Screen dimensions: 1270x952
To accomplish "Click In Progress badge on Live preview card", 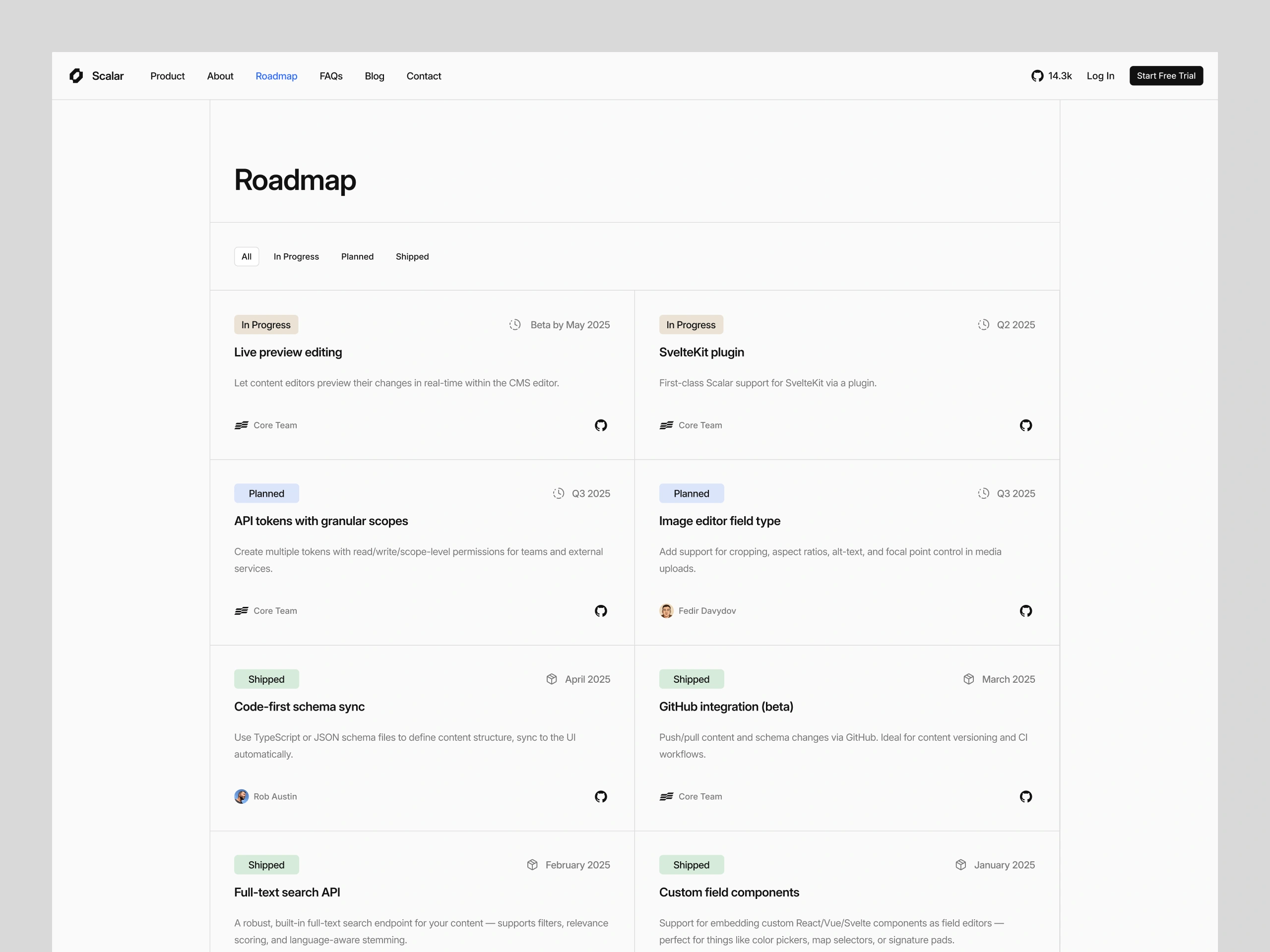I will [x=266, y=325].
